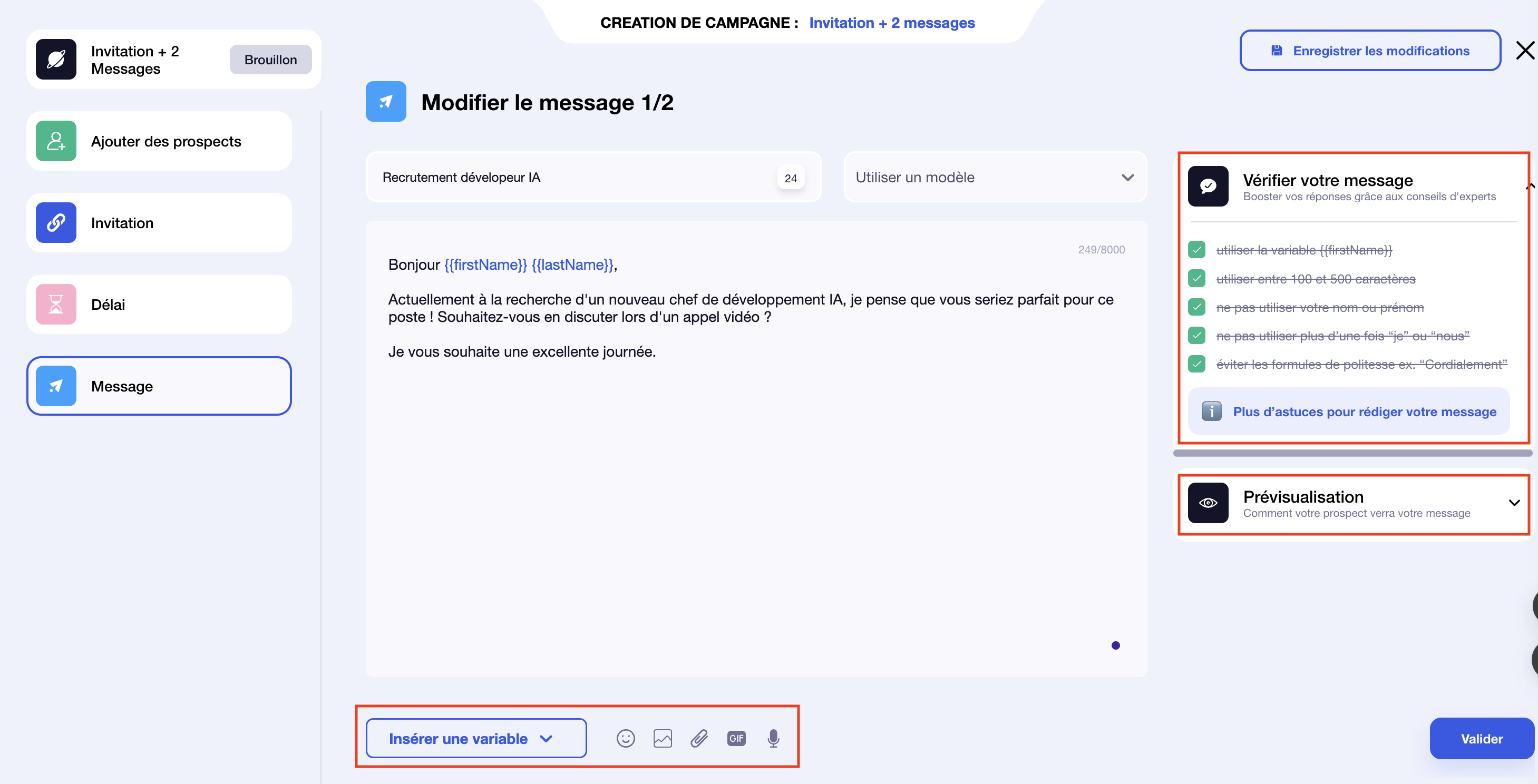Click the horizontal scrollbar under the verify panel
This screenshot has width=1538, height=784.
coord(1352,454)
